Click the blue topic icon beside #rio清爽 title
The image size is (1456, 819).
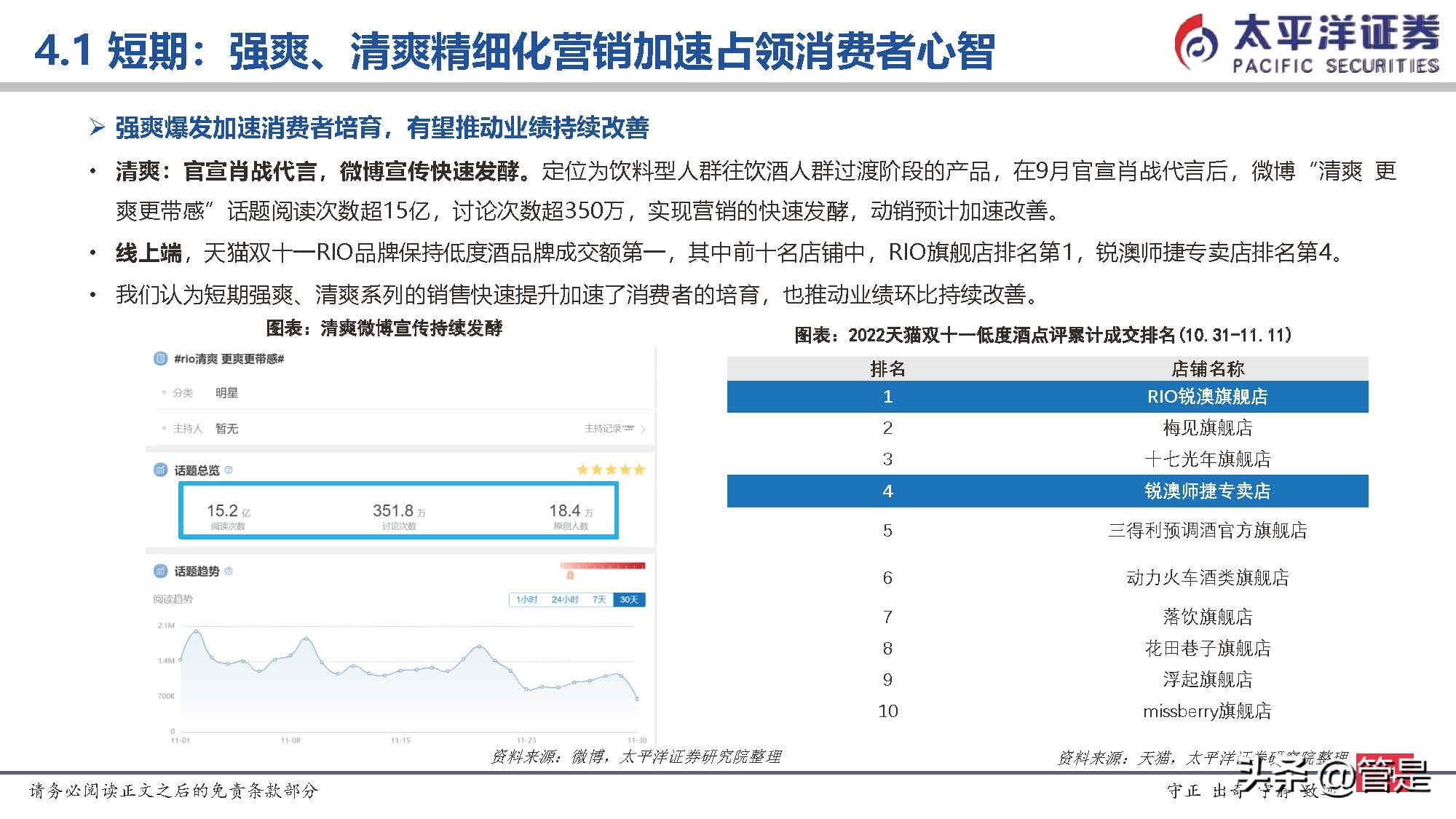[160, 358]
